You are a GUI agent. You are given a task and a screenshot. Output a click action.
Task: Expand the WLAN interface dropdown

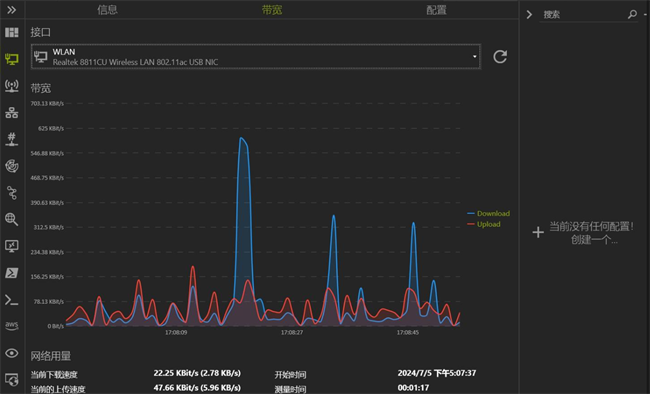256,56
